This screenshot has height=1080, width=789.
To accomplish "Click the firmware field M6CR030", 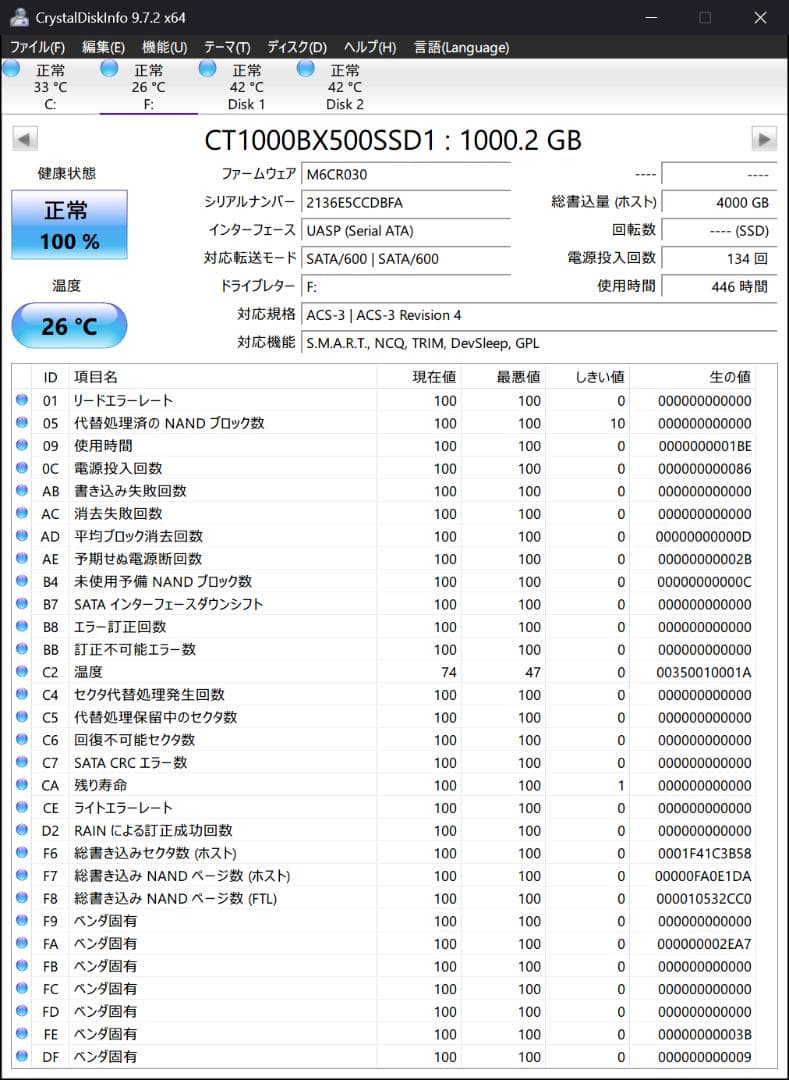I will pyautogui.click(x=406, y=175).
